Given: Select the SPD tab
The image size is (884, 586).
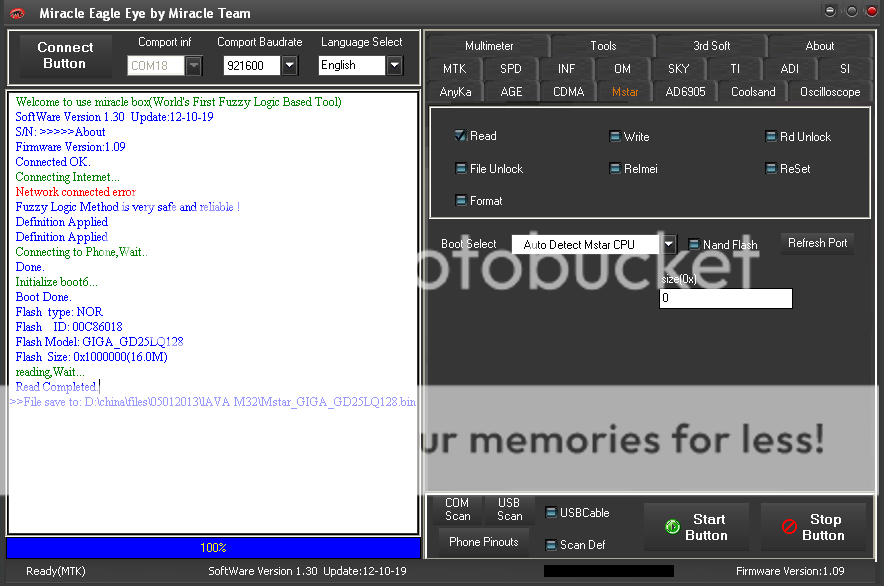Looking at the screenshot, I should tap(510, 69).
